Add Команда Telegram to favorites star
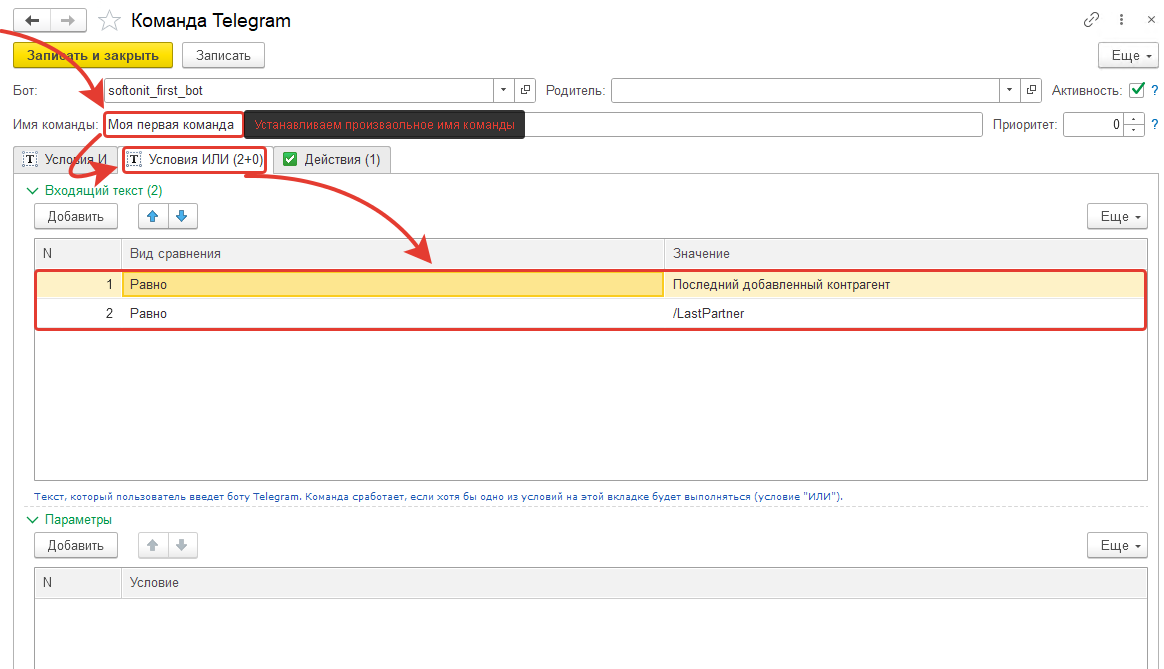 tap(111, 20)
